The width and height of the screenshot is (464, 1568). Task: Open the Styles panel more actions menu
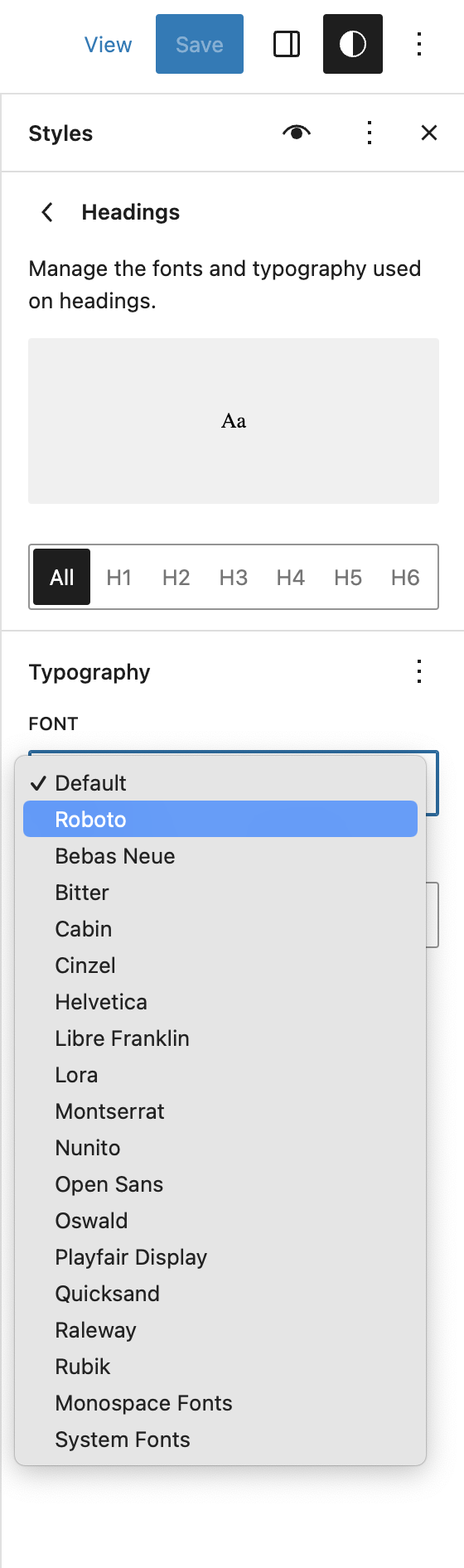pos(370,133)
